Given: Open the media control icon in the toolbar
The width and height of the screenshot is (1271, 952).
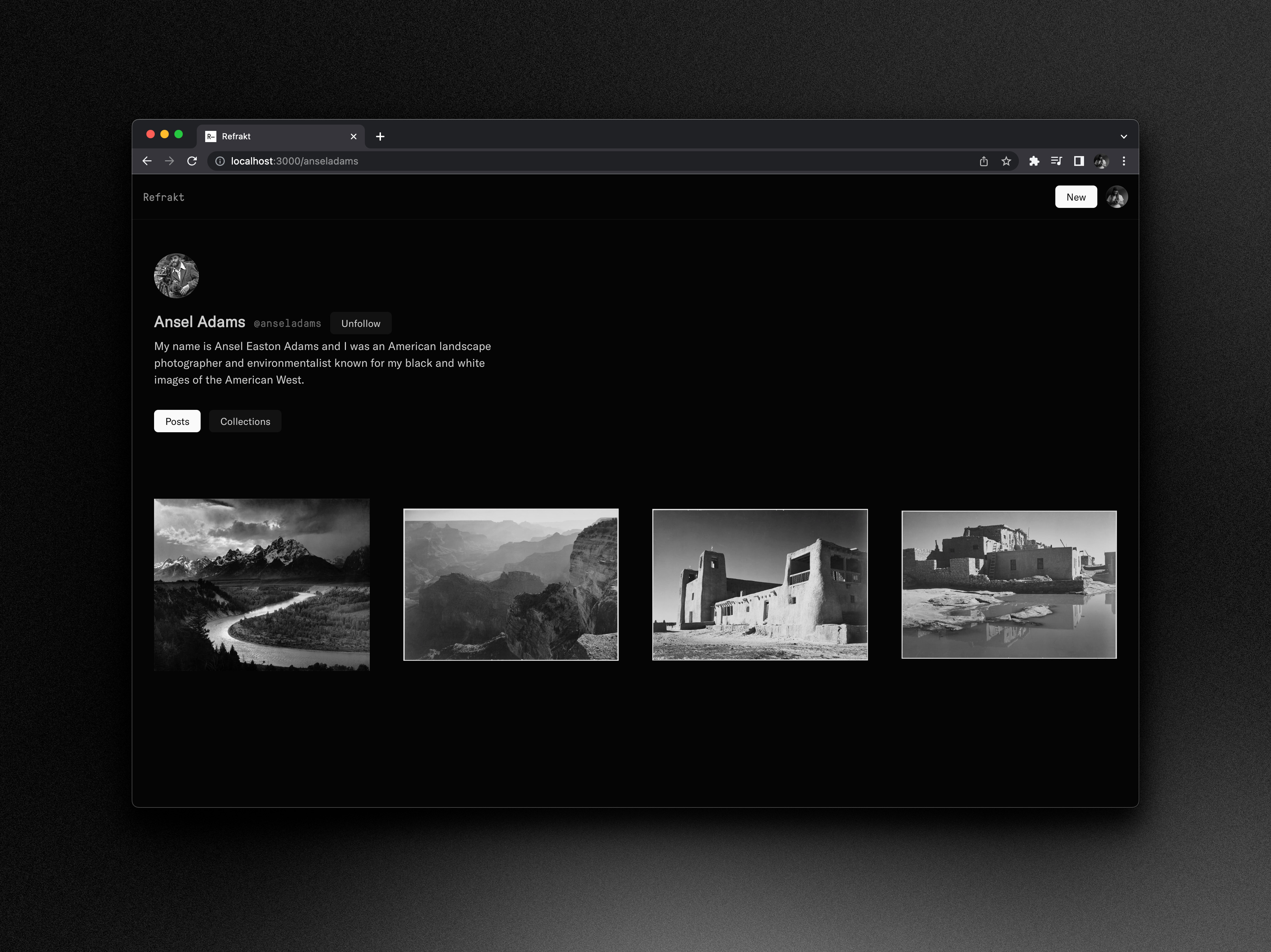Looking at the screenshot, I should [x=1056, y=161].
